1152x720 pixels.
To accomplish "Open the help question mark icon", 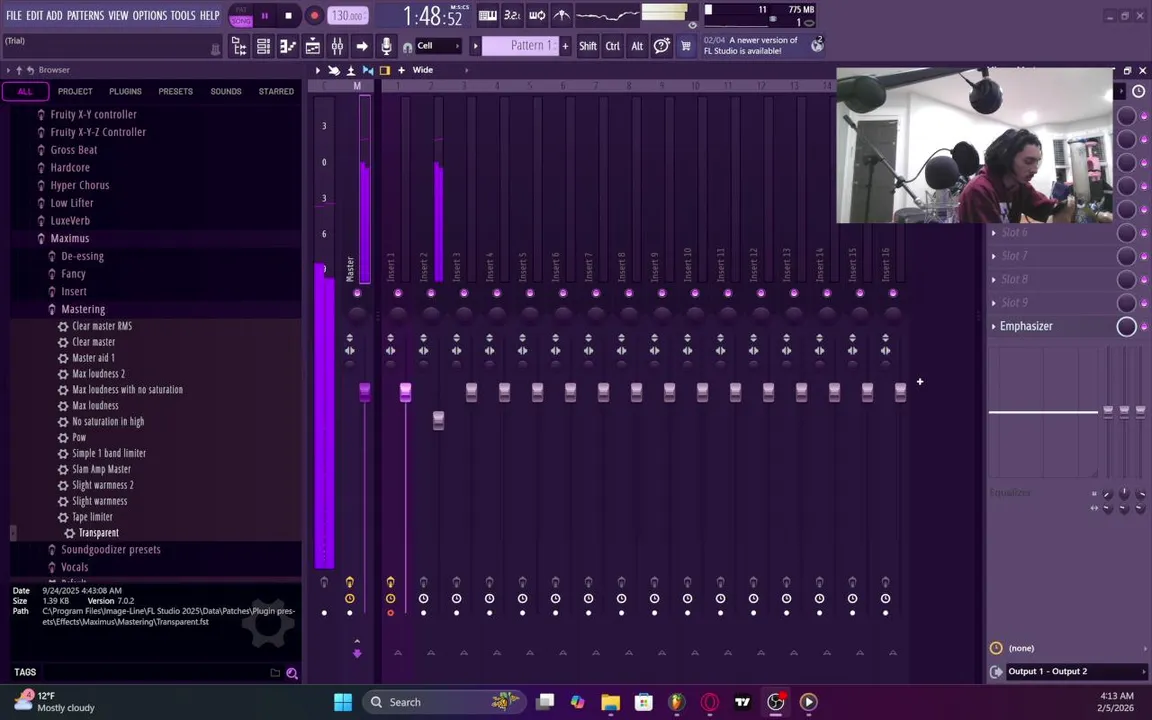I will pos(661,46).
